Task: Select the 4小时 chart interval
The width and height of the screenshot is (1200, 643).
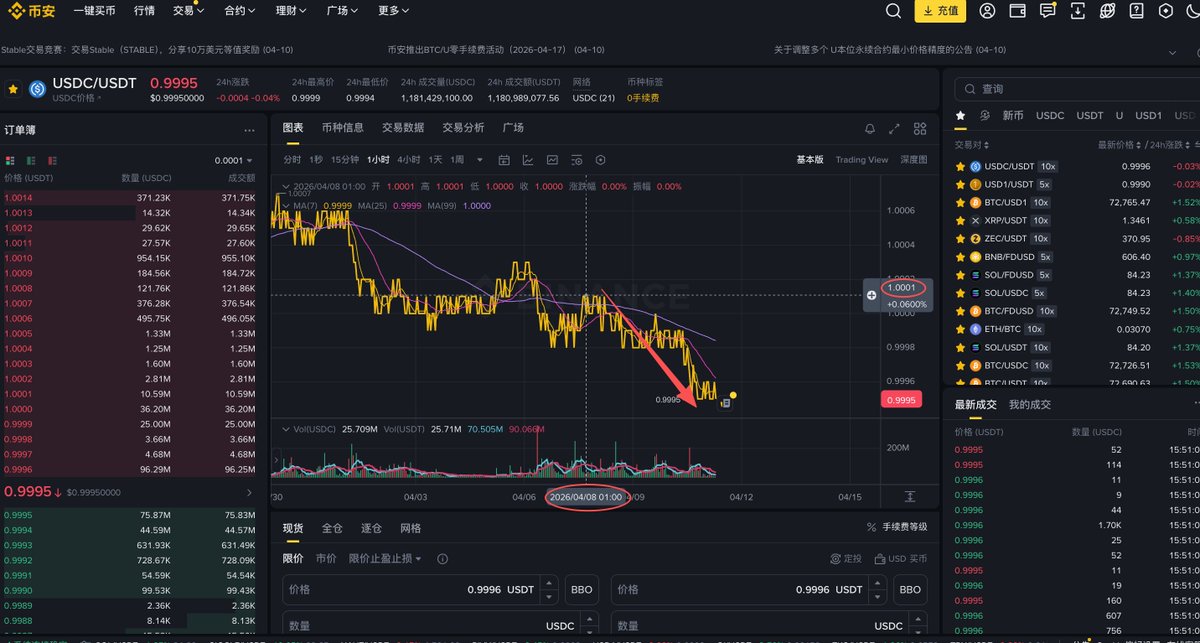Action: pyautogui.click(x=408, y=160)
